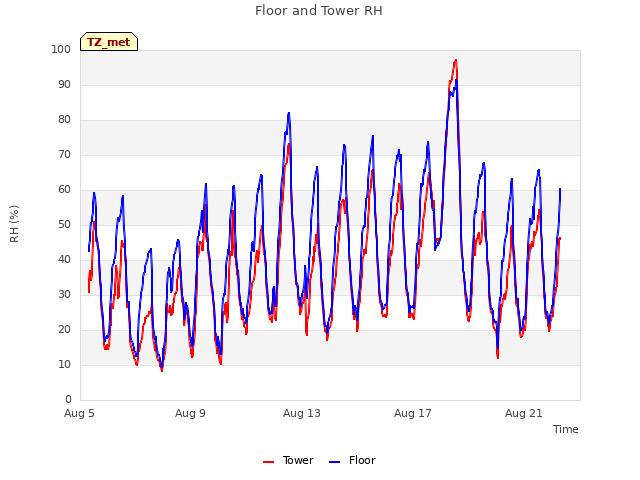Click the y-axis tick label 70
This screenshot has width=640, height=480.
point(64,155)
